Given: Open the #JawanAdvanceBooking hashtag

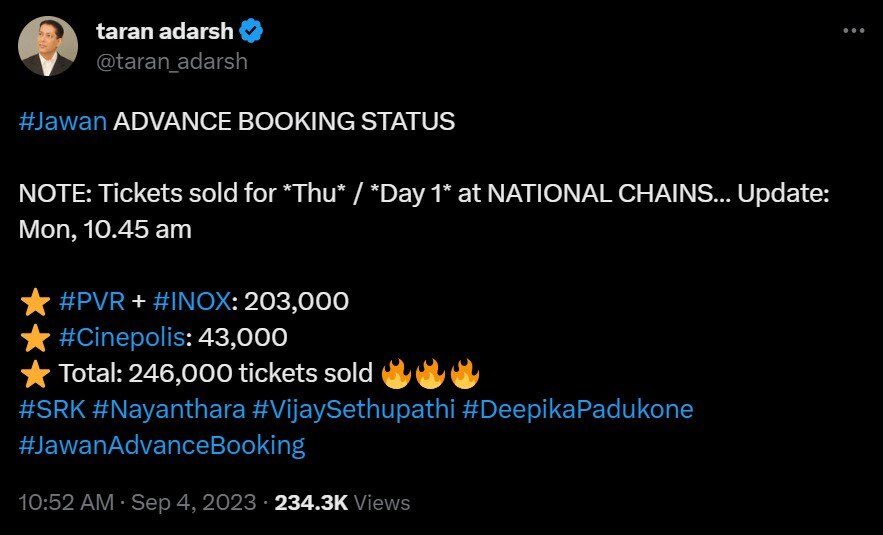Looking at the screenshot, I should pyautogui.click(x=162, y=445).
